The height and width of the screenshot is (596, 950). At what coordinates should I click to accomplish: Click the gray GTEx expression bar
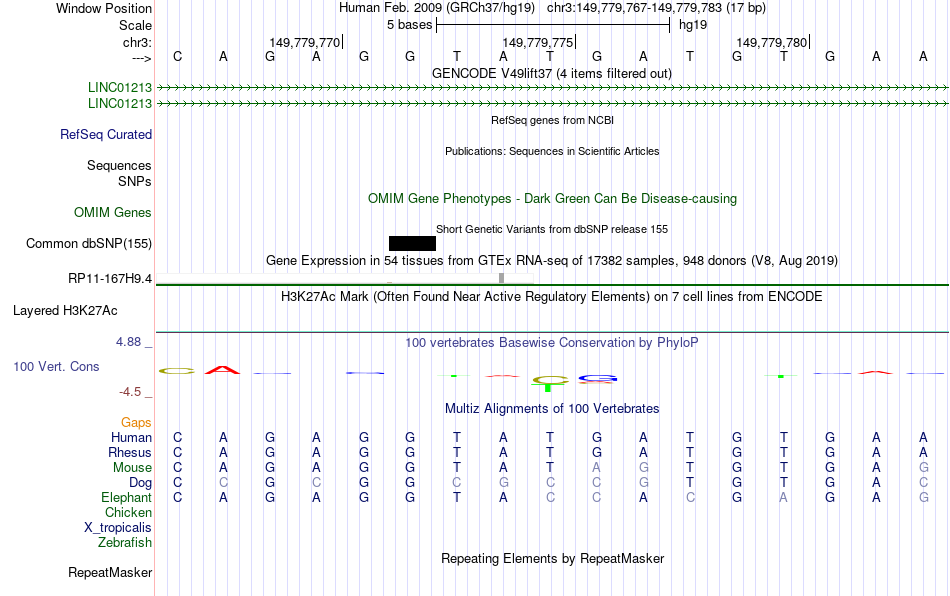coord(501,277)
